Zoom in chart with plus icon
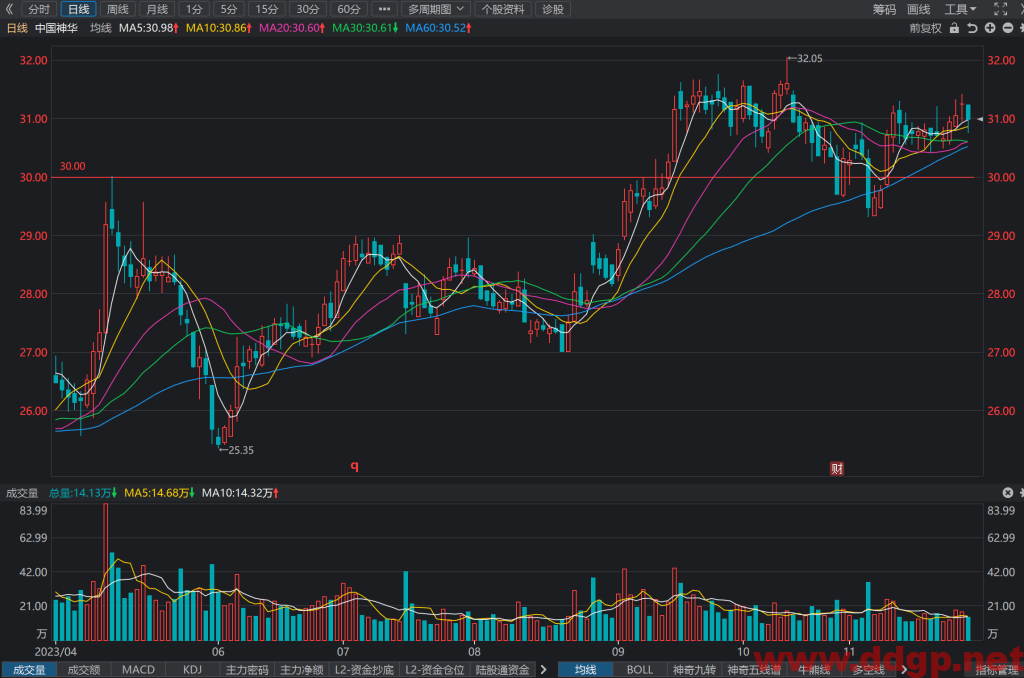 (x=990, y=28)
